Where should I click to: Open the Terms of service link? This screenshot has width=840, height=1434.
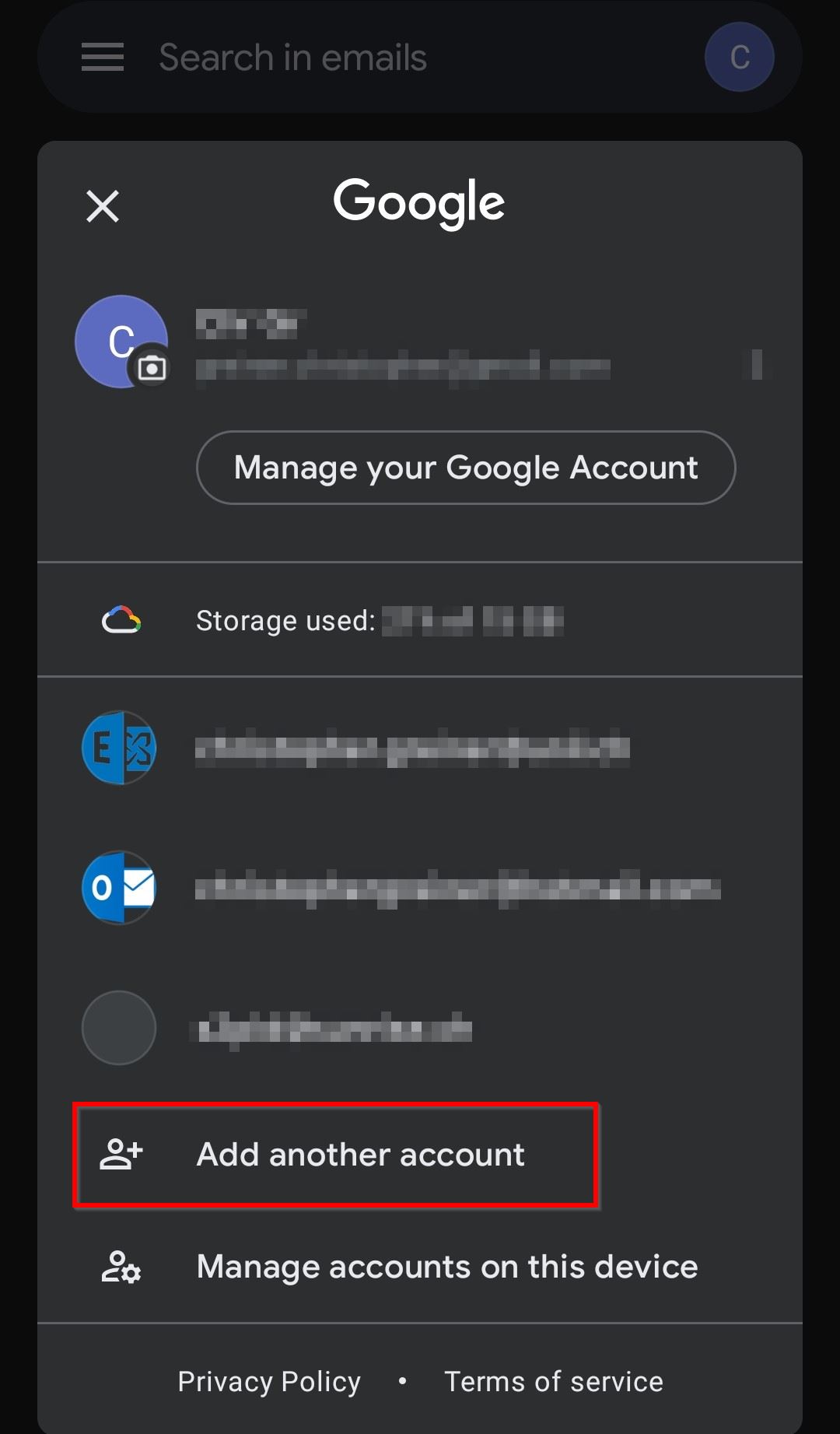pyautogui.click(x=553, y=1381)
